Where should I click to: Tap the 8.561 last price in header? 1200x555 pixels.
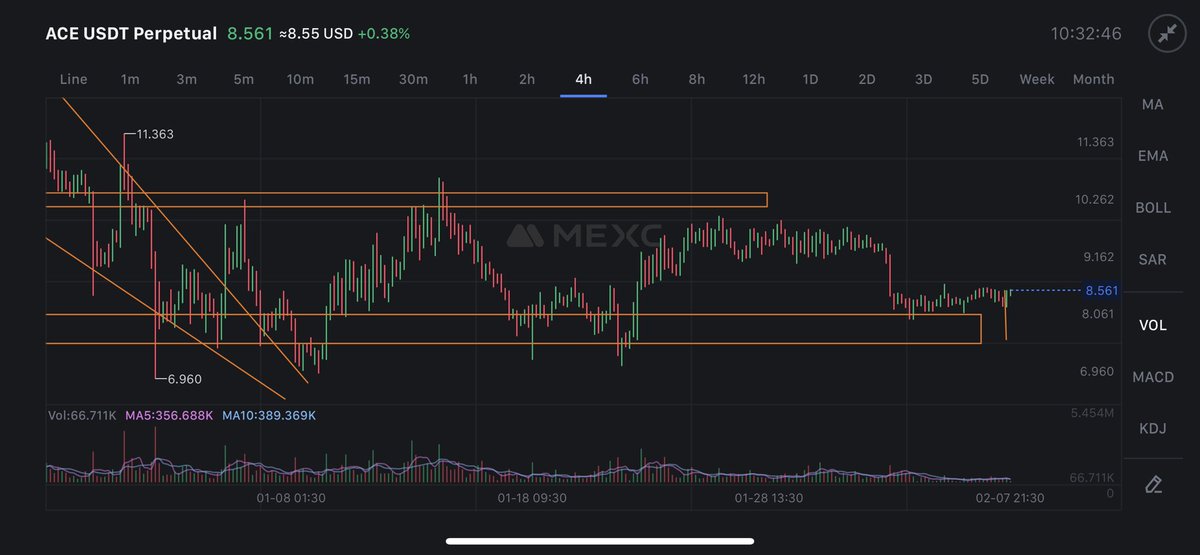click(250, 33)
